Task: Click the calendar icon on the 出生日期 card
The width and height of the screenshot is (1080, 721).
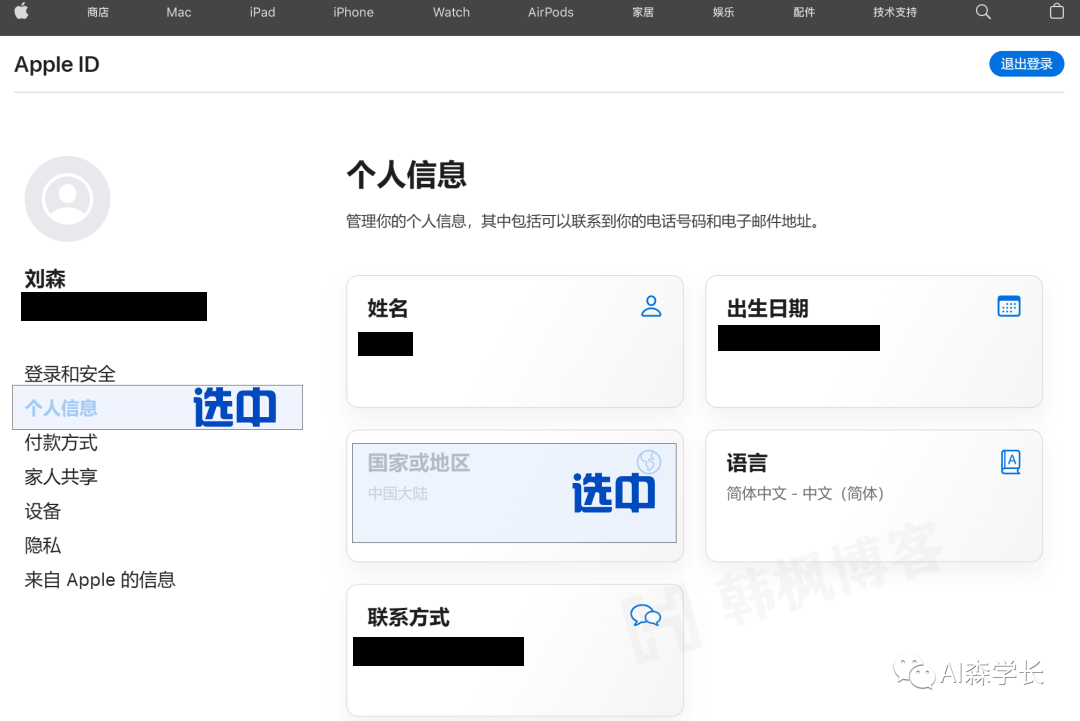Action: tap(1009, 306)
